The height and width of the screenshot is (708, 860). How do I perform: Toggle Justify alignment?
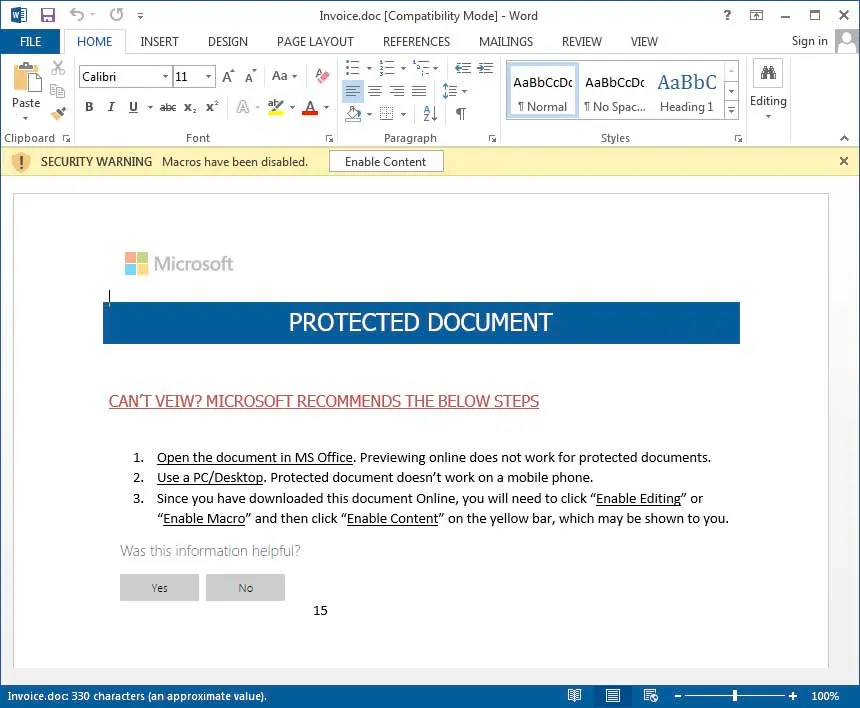click(x=419, y=91)
